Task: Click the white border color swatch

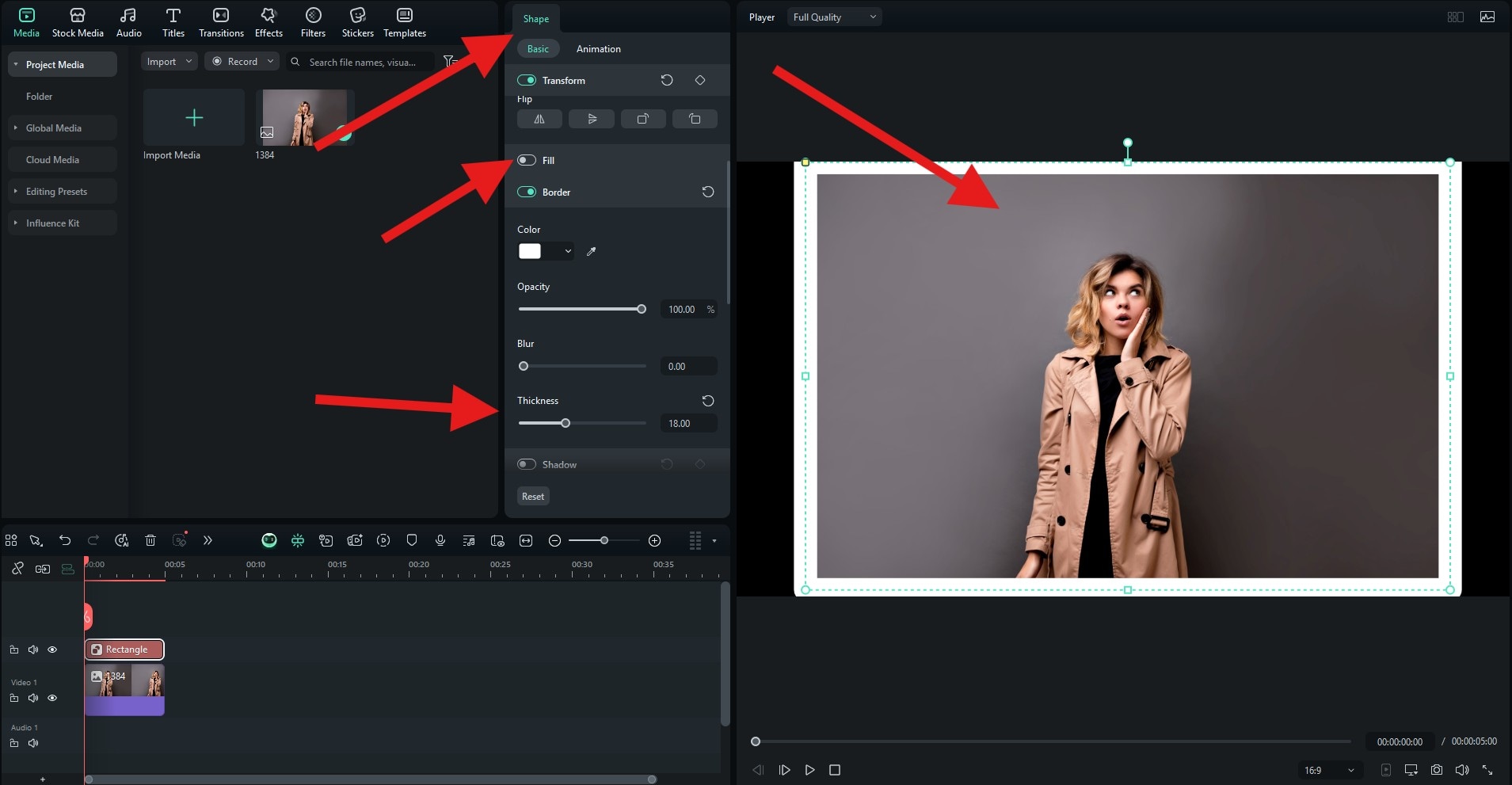Action: pos(530,252)
